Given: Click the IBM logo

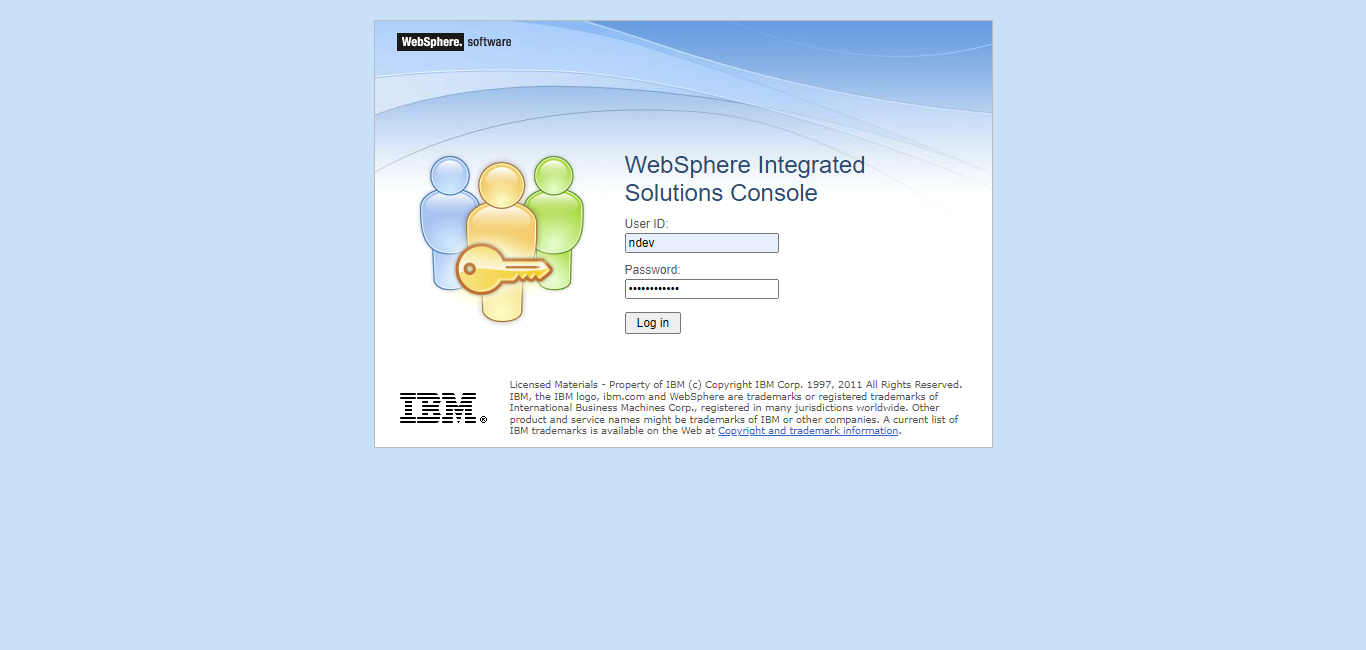Looking at the screenshot, I should 443,408.
